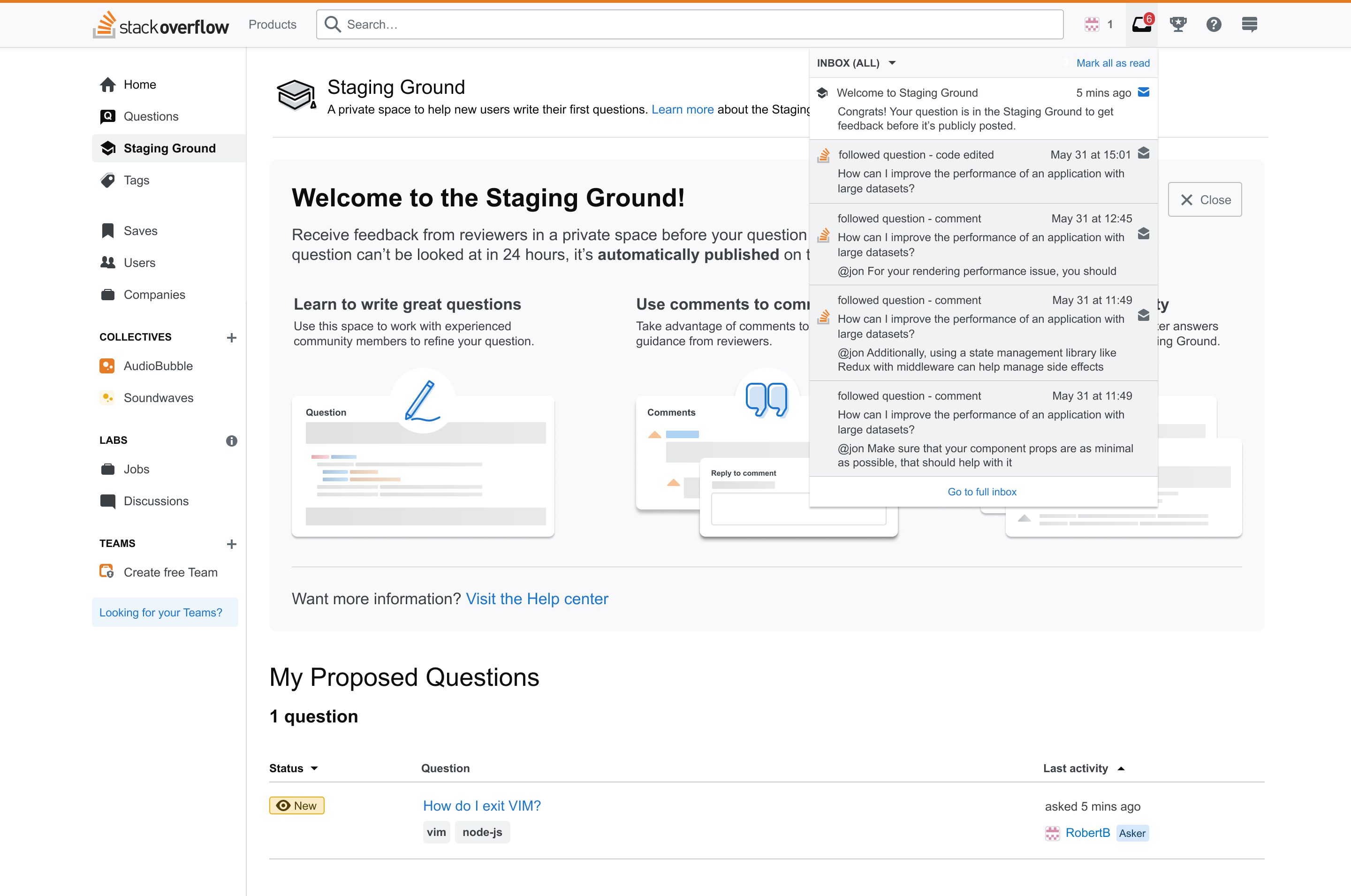Select Staging Ground in the sidebar
Viewport: 1351px width, 896px height.
coord(169,148)
